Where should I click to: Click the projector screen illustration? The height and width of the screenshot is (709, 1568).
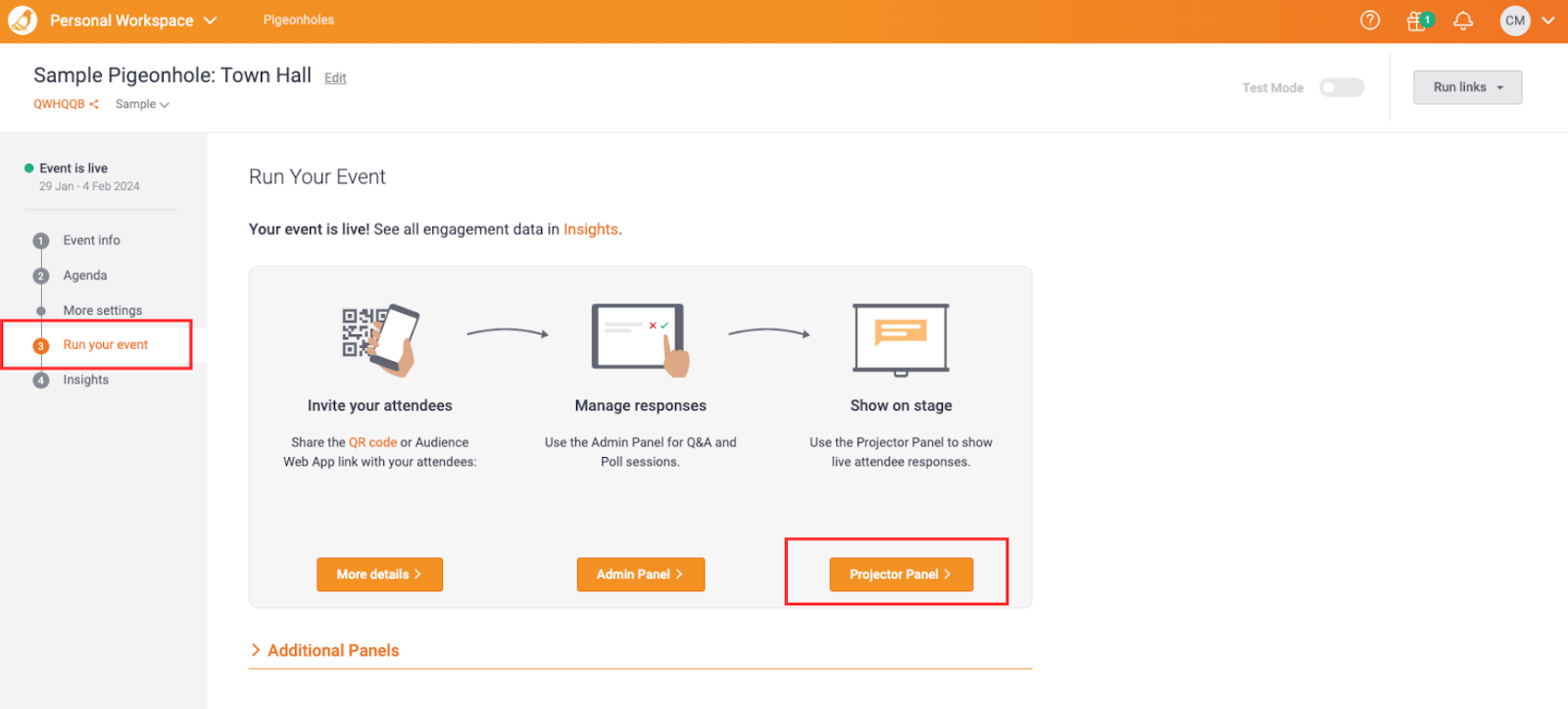coord(901,339)
